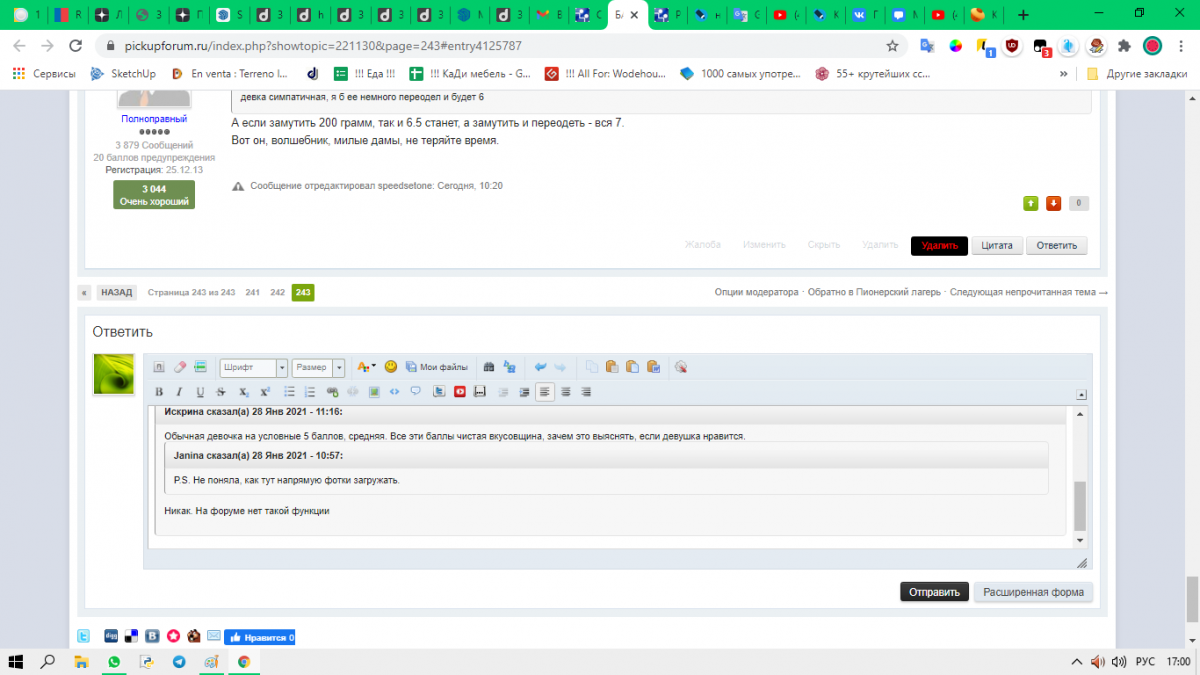Click the red downvote arrow on the post

(x=1053, y=203)
